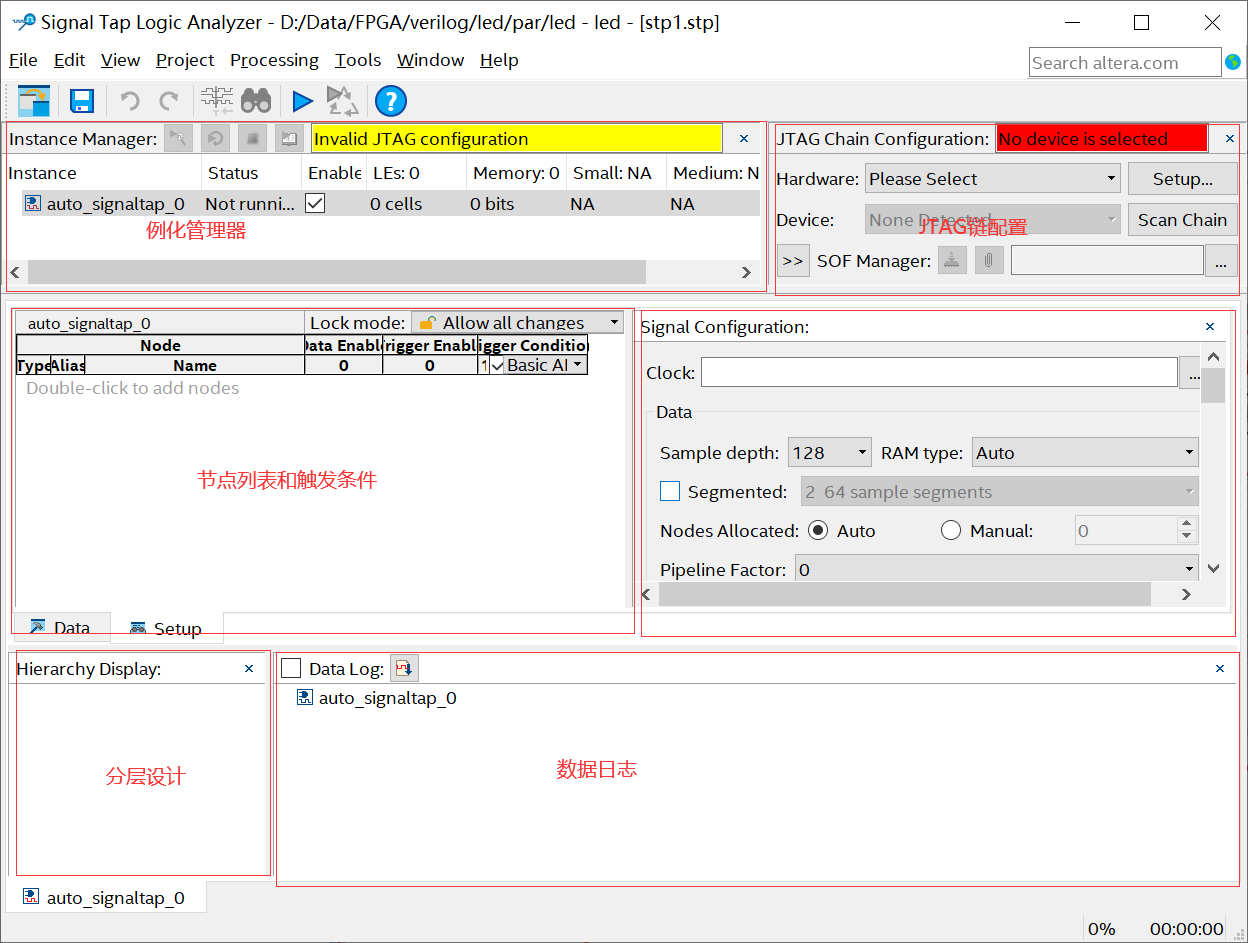
Task: Click the >> button next to SOF Manager
Action: tap(792, 261)
